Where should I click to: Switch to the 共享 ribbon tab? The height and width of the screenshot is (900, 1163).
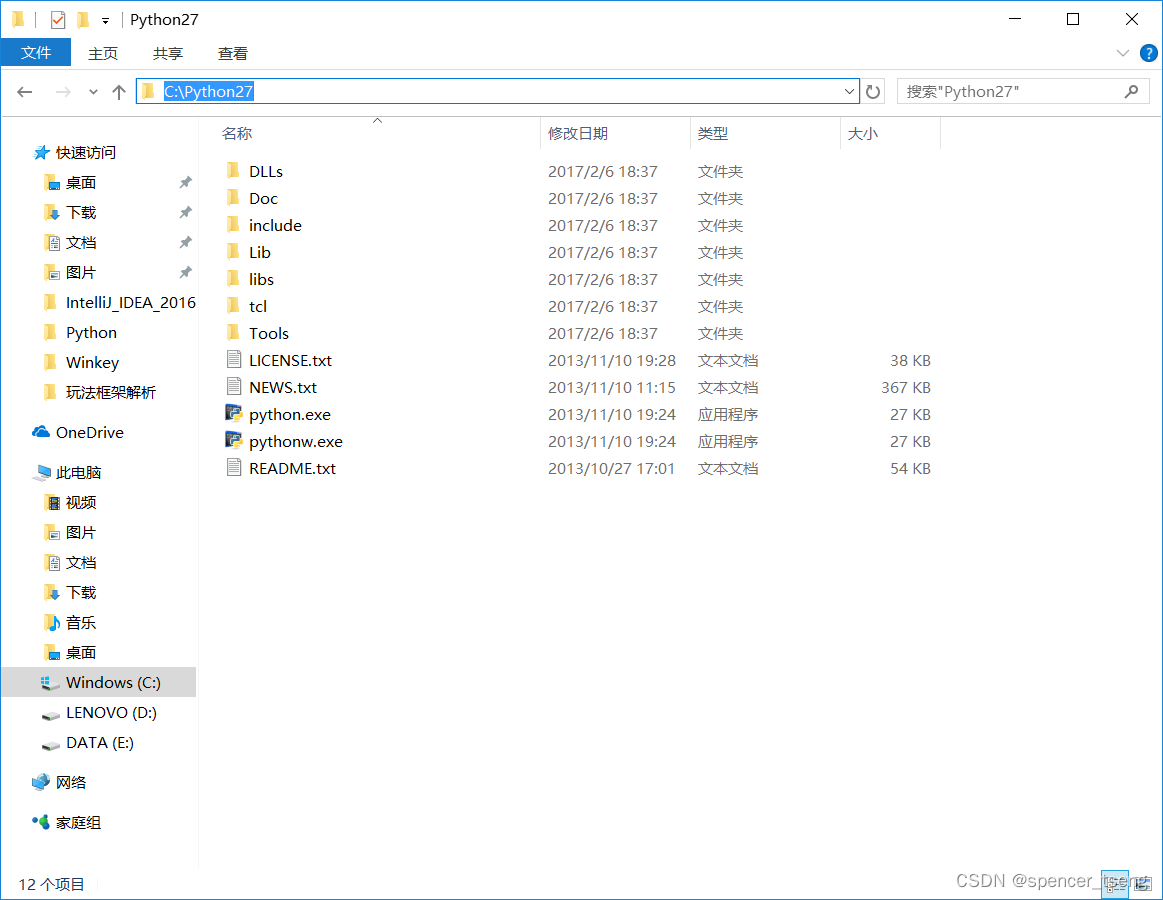point(168,53)
